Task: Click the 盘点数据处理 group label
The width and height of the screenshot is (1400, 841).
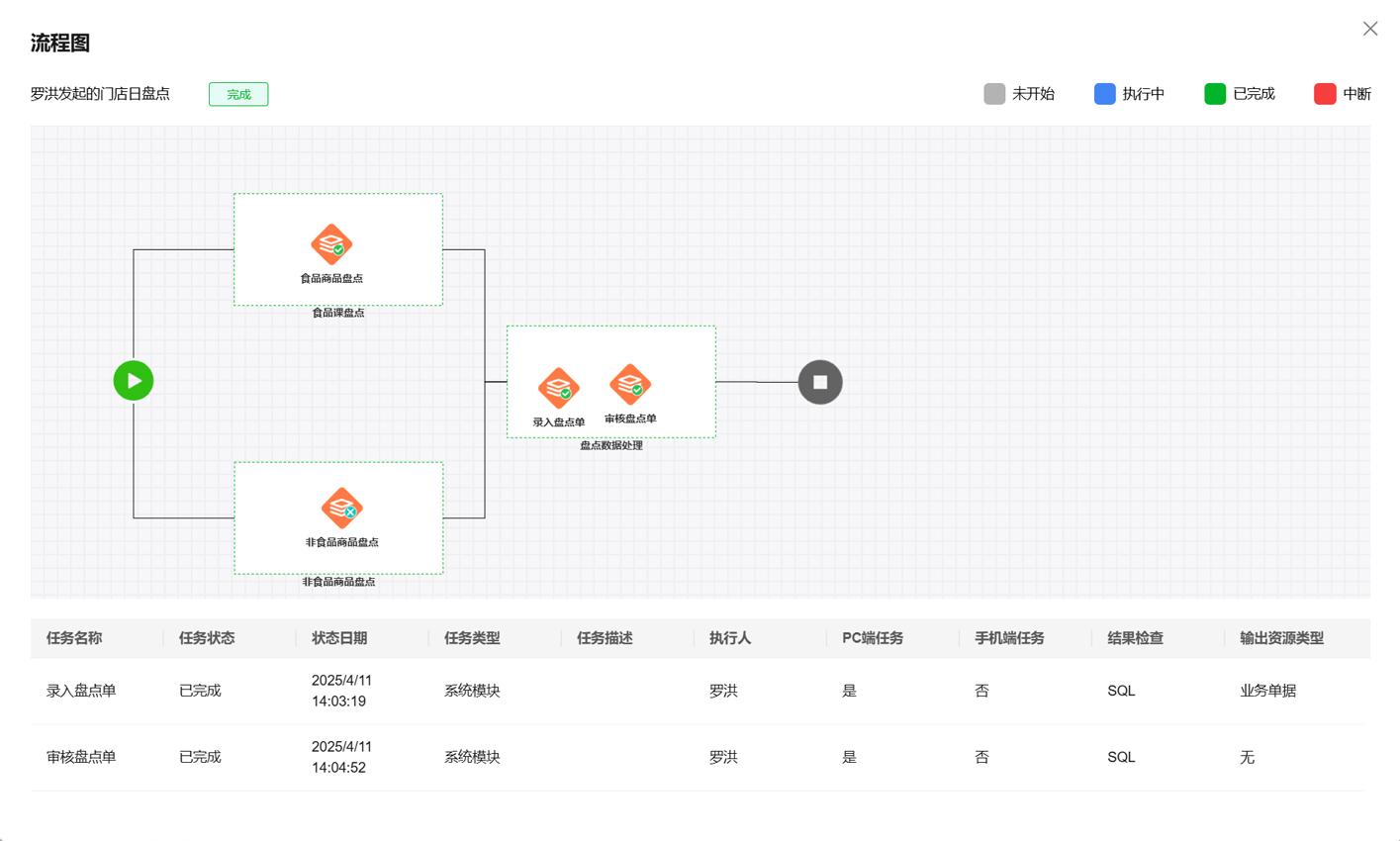Action: point(611,445)
